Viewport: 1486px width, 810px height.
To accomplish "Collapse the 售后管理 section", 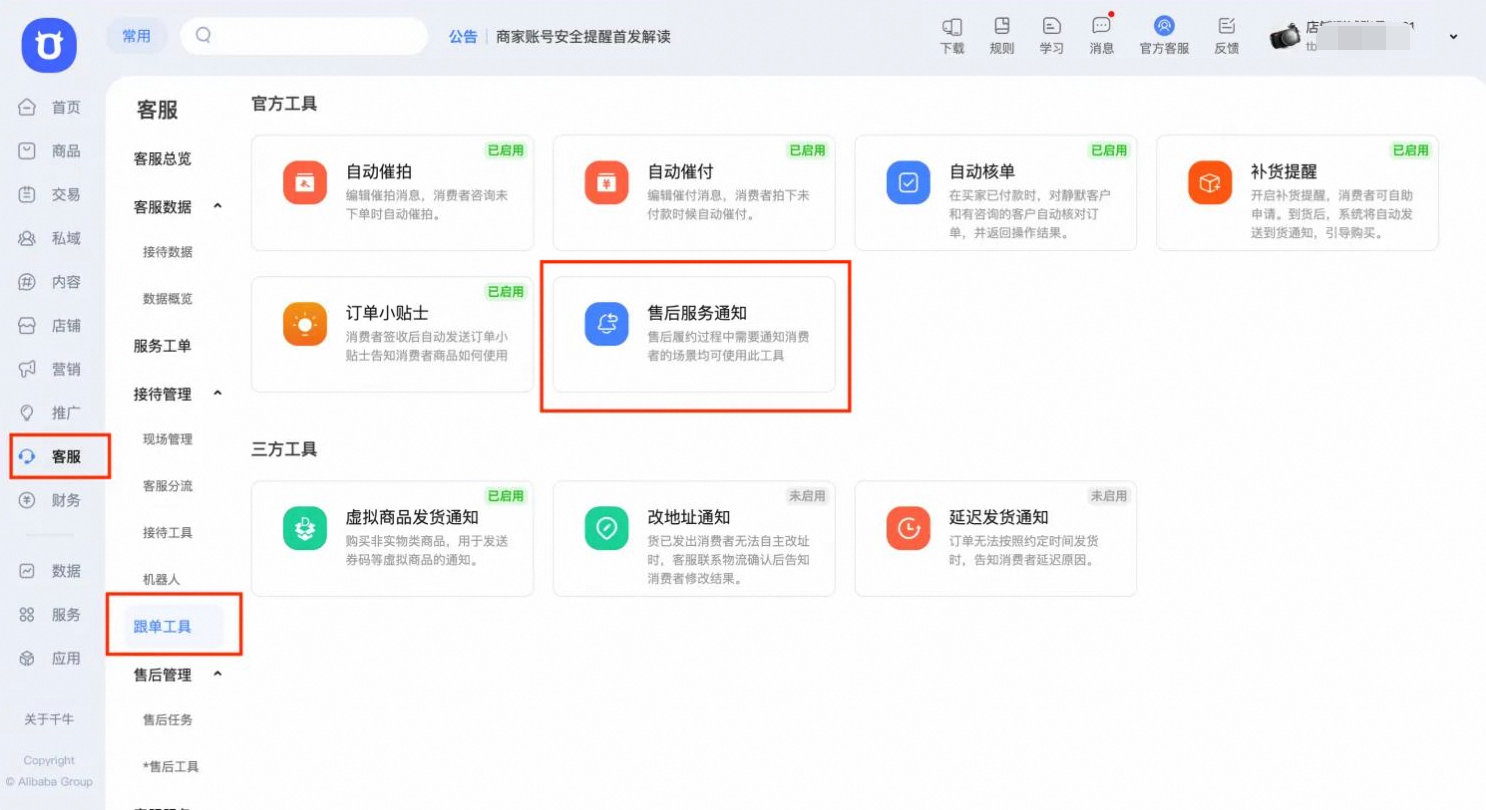I will click(x=218, y=674).
